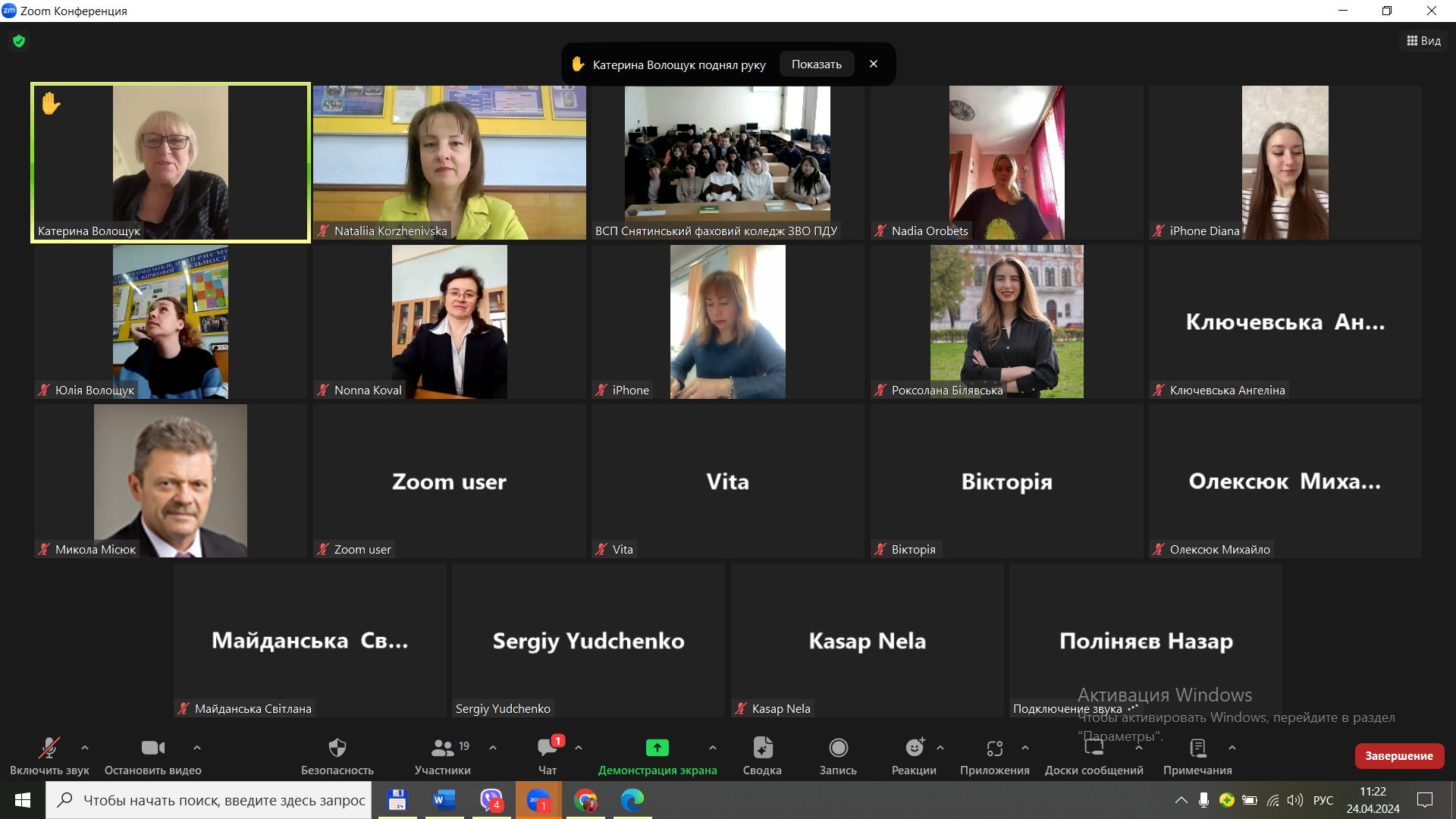Image resolution: width=1456 pixels, height=819 pixels.
Task: Click the green Share Screen icon
Action: point(657,748)
